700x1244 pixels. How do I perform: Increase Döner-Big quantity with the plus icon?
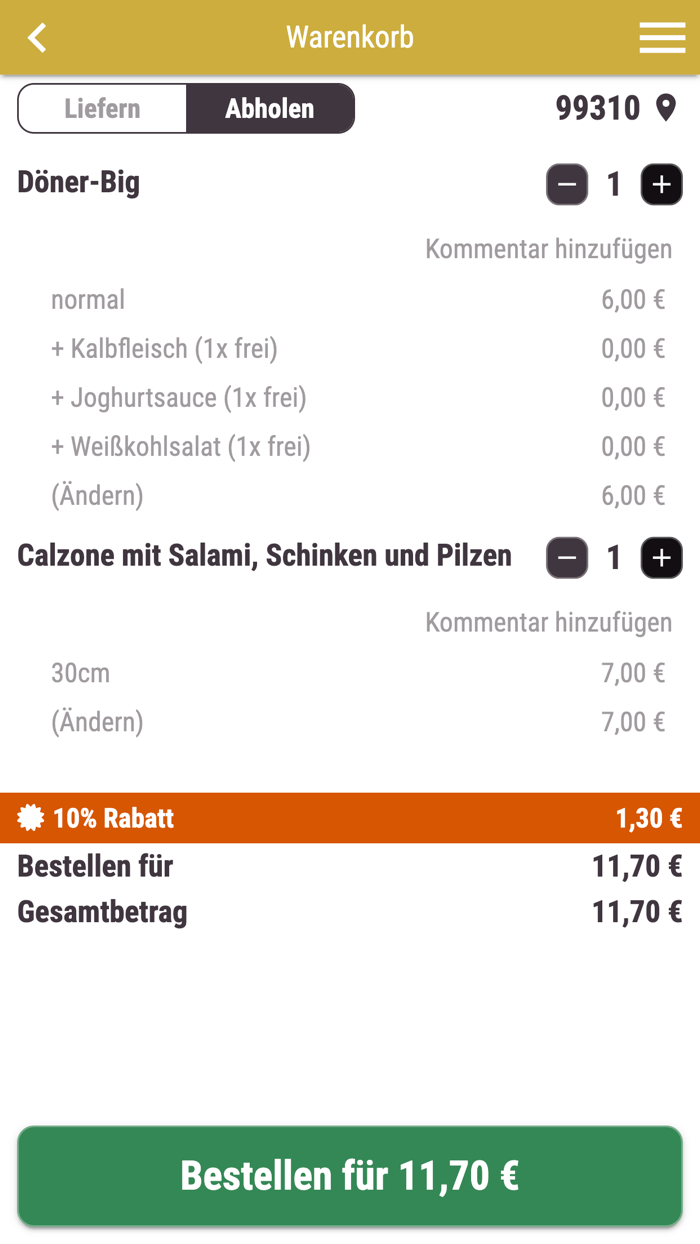662,184
